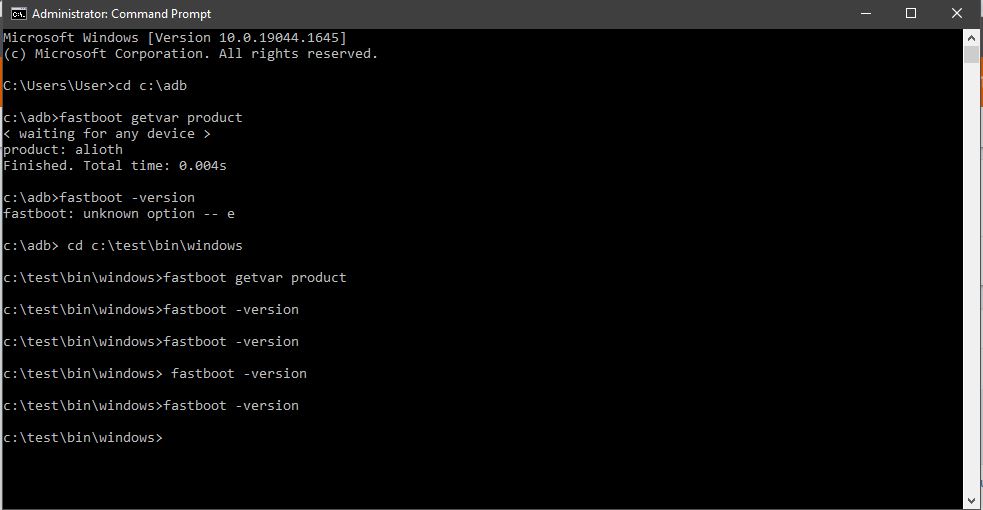Click the 'cd c:\adb' command line
983x510 pixels.
pos(95,86)
